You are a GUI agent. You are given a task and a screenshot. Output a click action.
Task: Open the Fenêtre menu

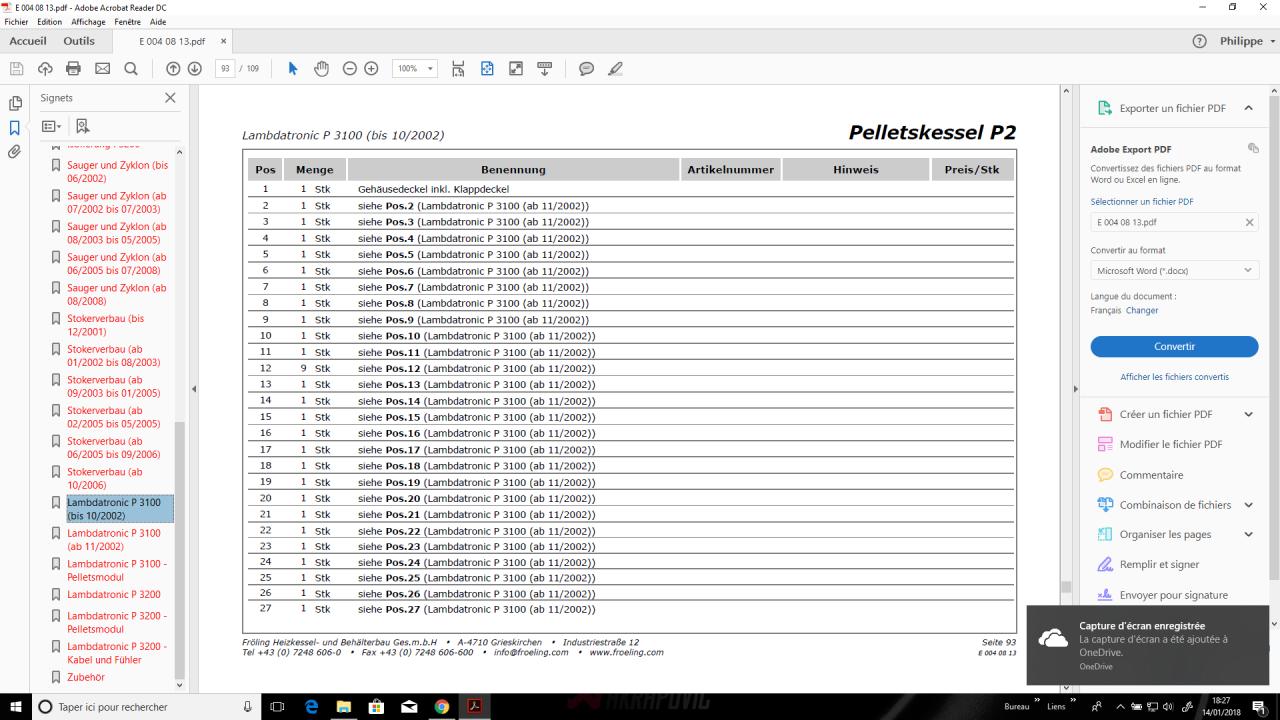click(128, 22)
